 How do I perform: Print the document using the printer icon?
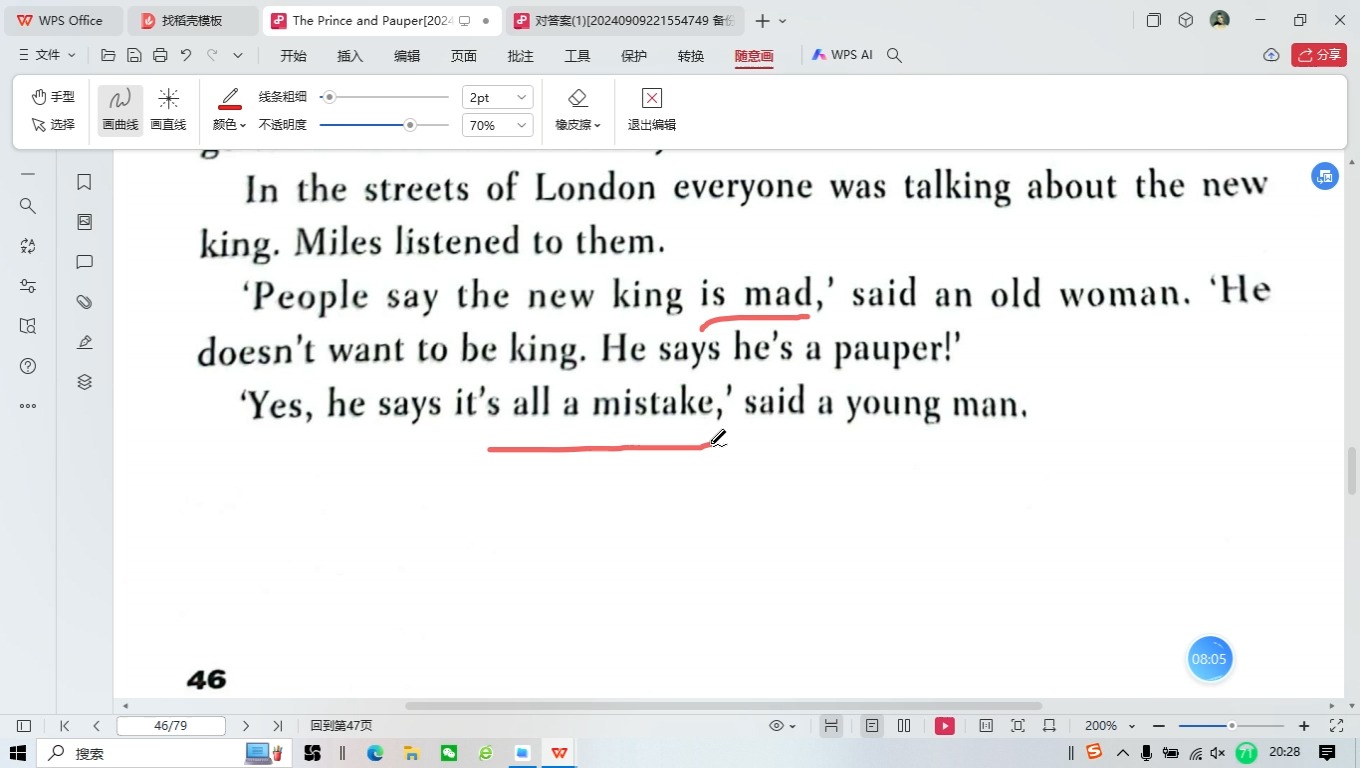click(x=160, y=55)
